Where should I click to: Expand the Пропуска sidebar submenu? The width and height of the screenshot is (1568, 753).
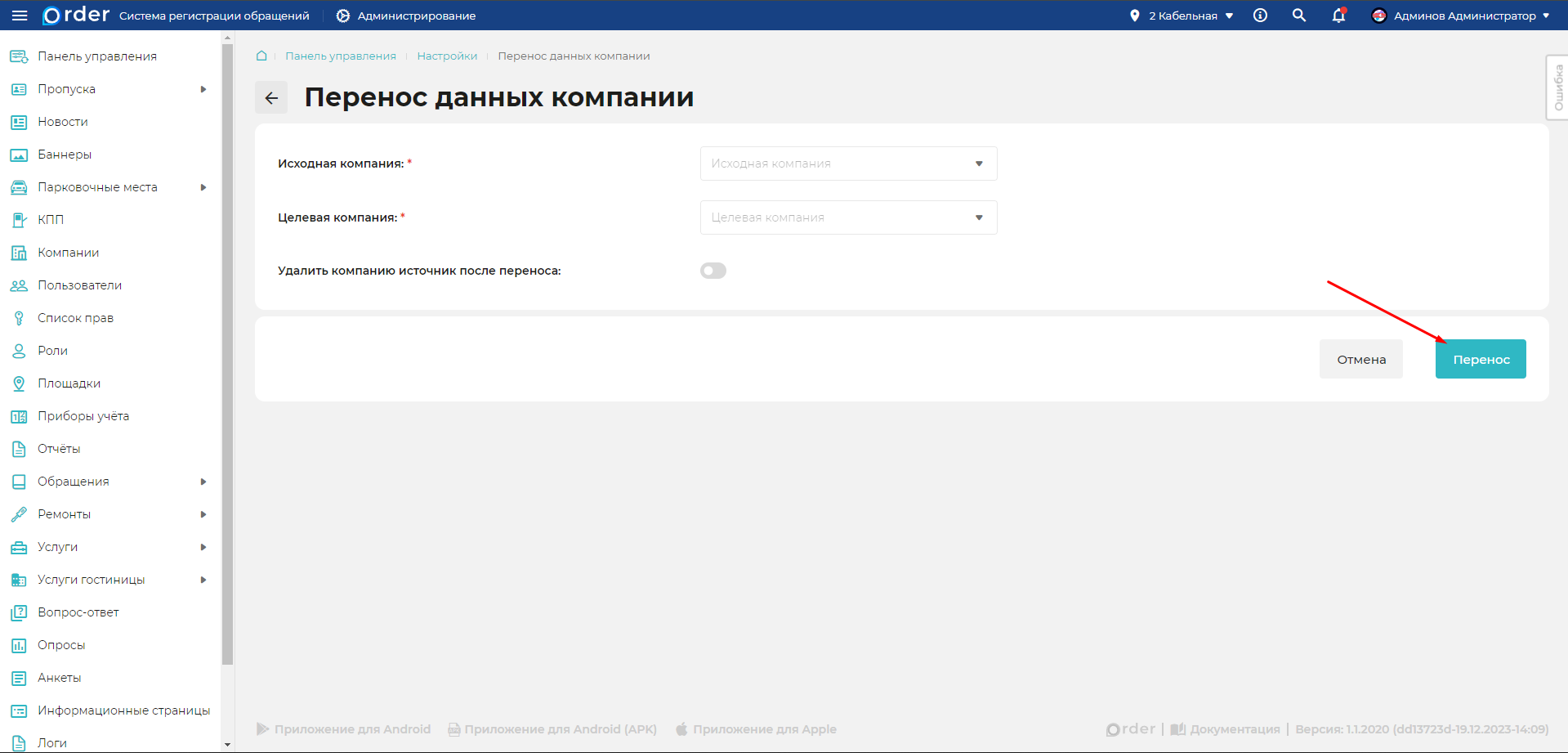coord(204,88)
